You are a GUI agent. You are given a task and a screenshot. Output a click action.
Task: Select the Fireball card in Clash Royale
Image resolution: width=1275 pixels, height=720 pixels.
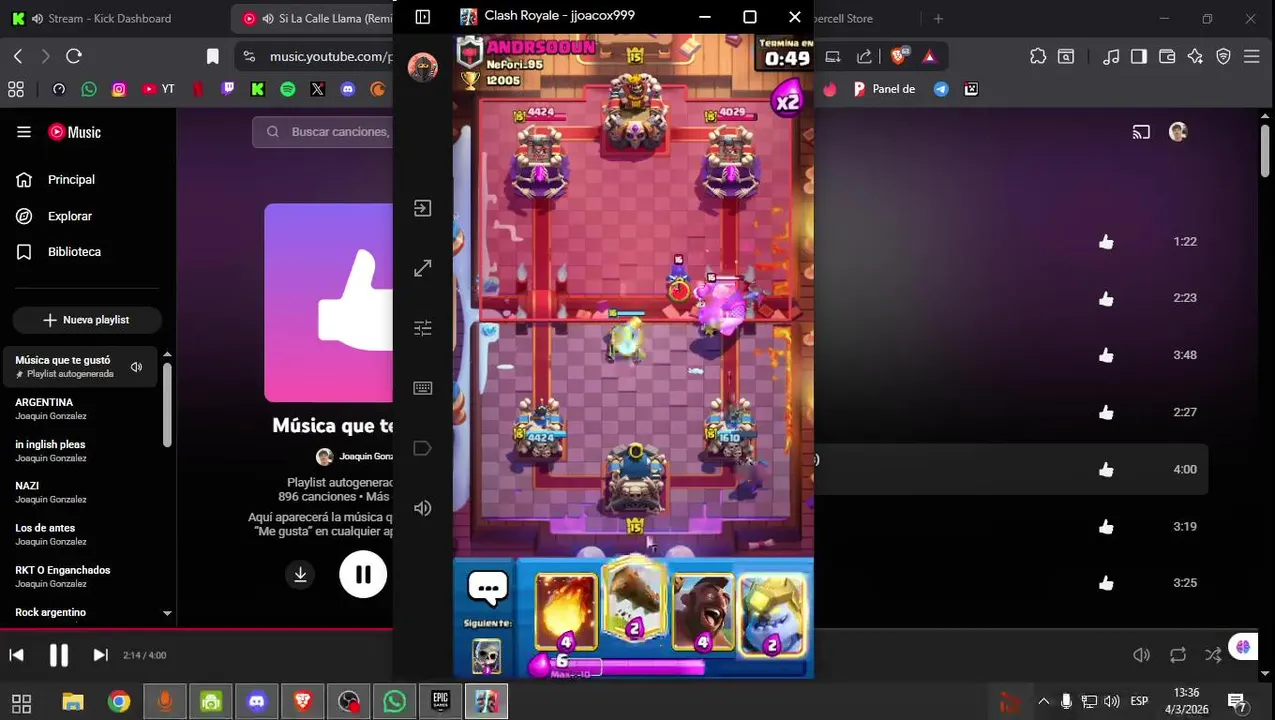coord(566,612)
